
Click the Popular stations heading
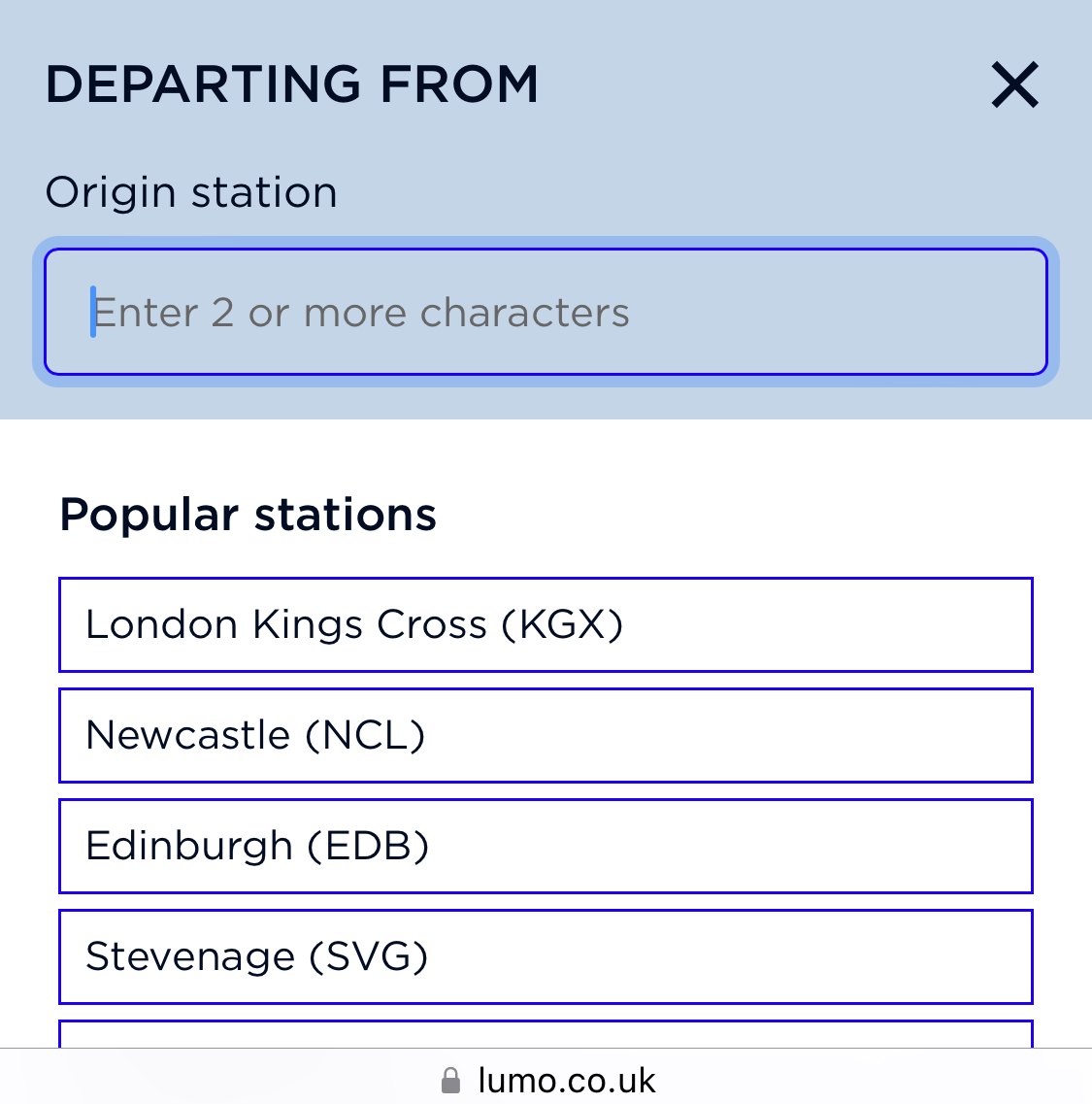point(248,515)
